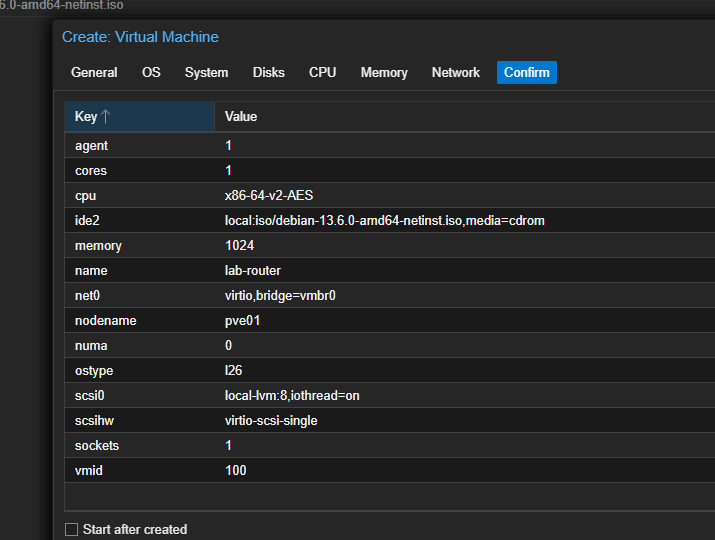
Task: Select the agent row key
Action: click(91, 146)
